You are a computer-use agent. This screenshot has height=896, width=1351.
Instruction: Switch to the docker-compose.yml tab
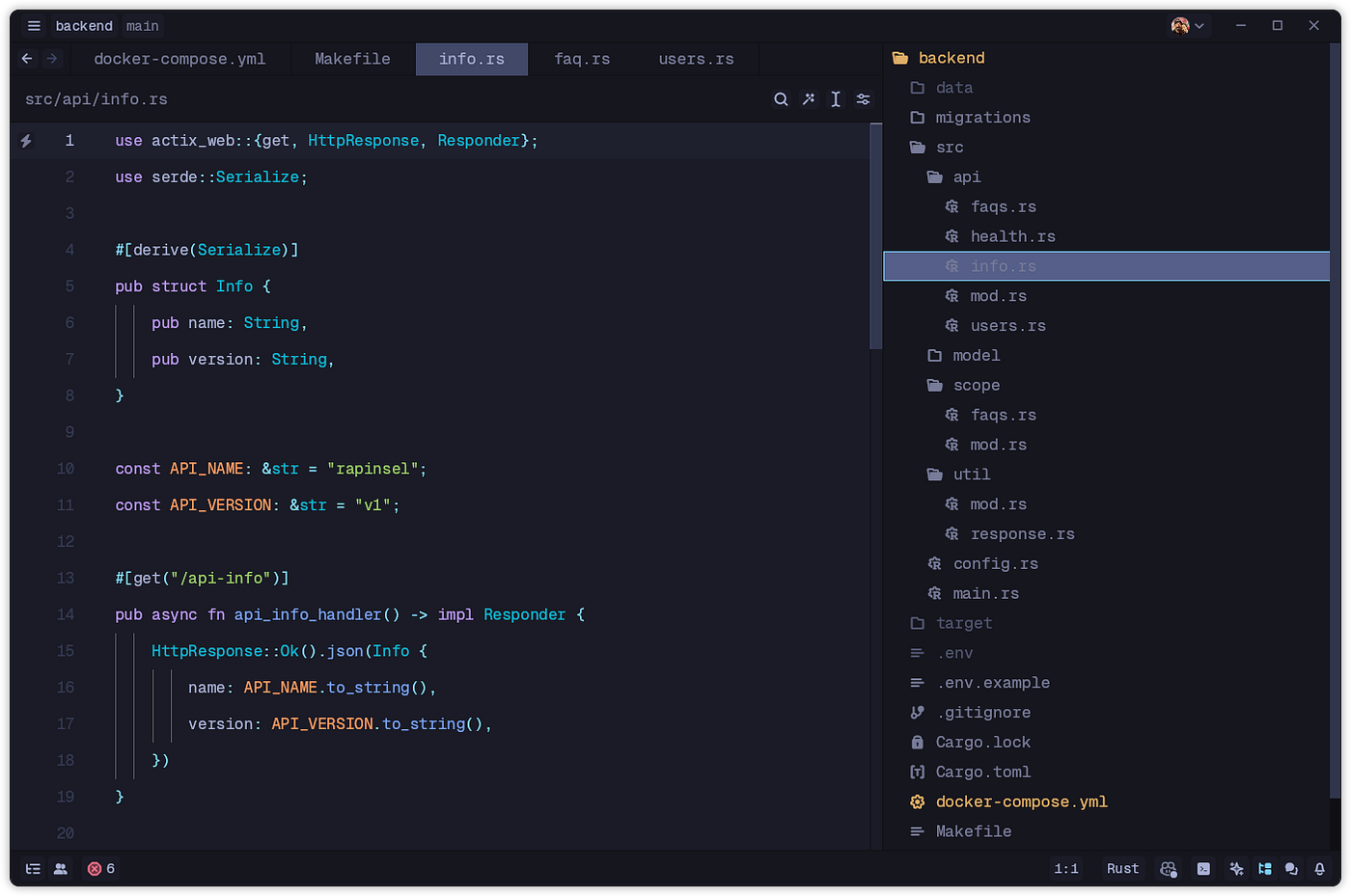[179, 59]
